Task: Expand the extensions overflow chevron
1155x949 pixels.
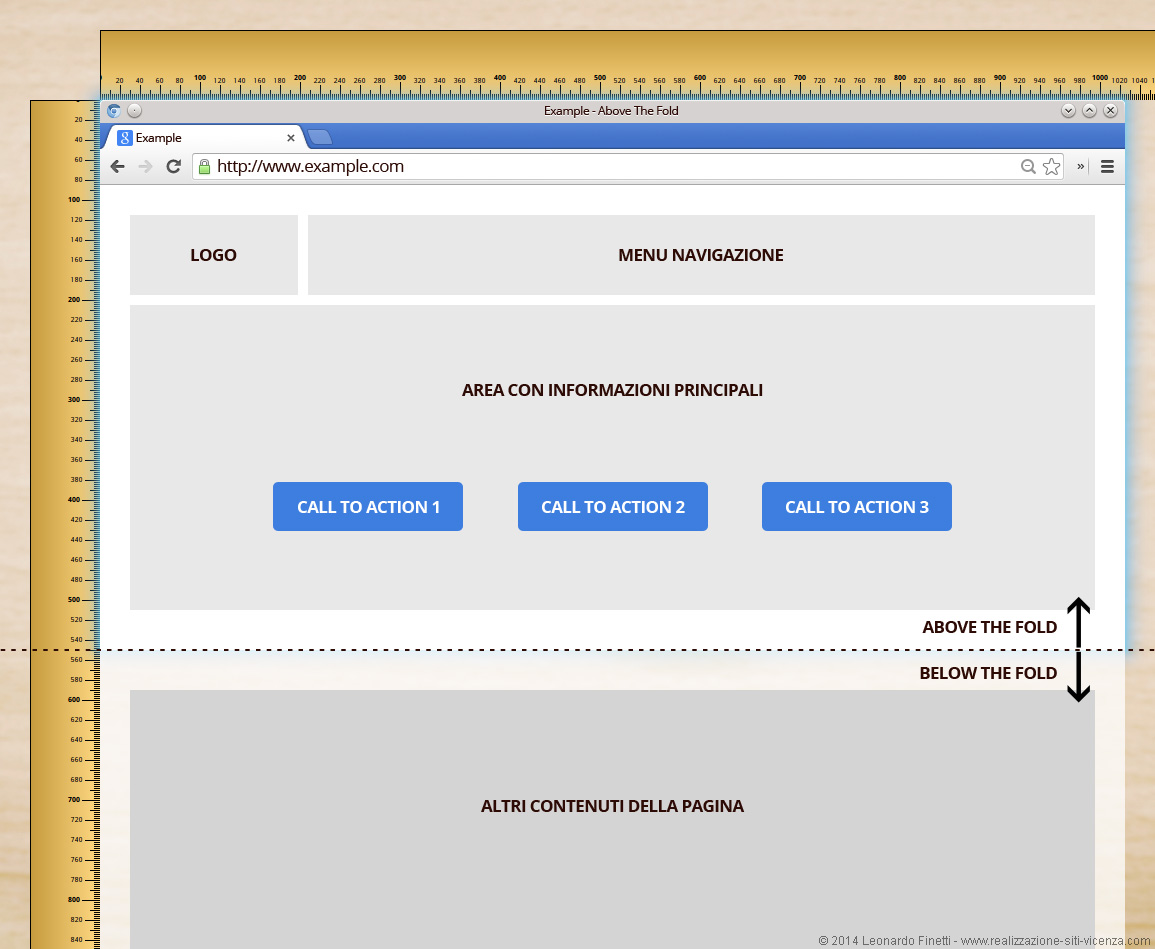Action: point(1081,167)
